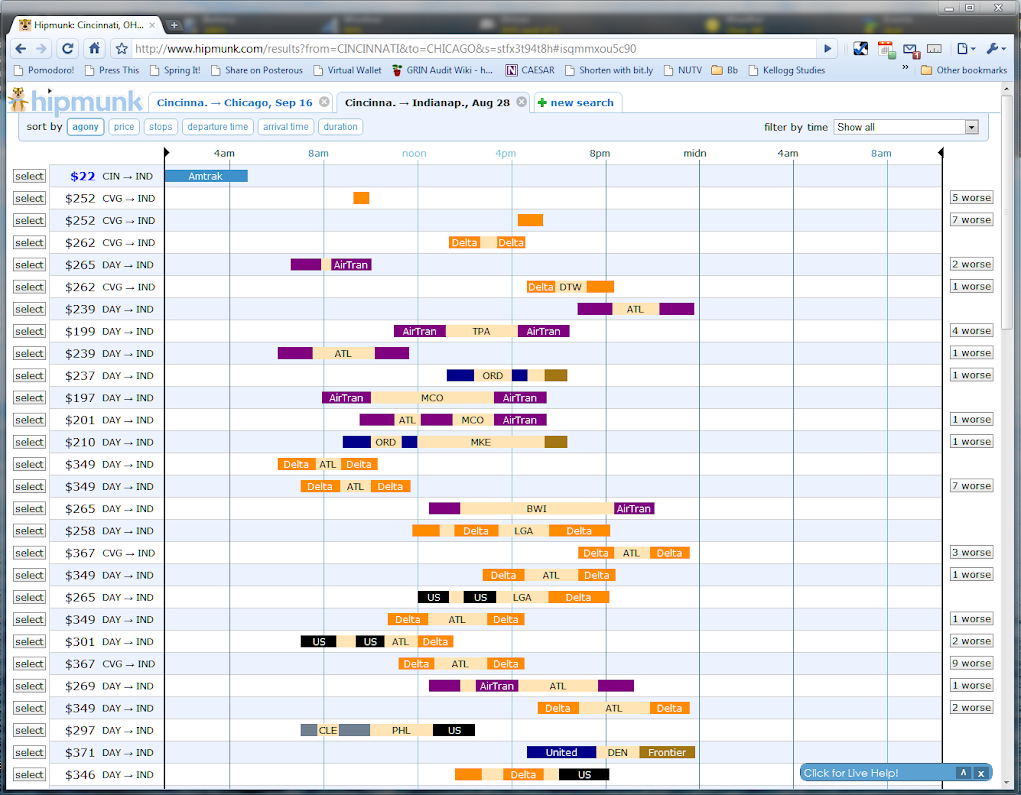
Task: Open the new browser tab button
Action: (174, 25)
